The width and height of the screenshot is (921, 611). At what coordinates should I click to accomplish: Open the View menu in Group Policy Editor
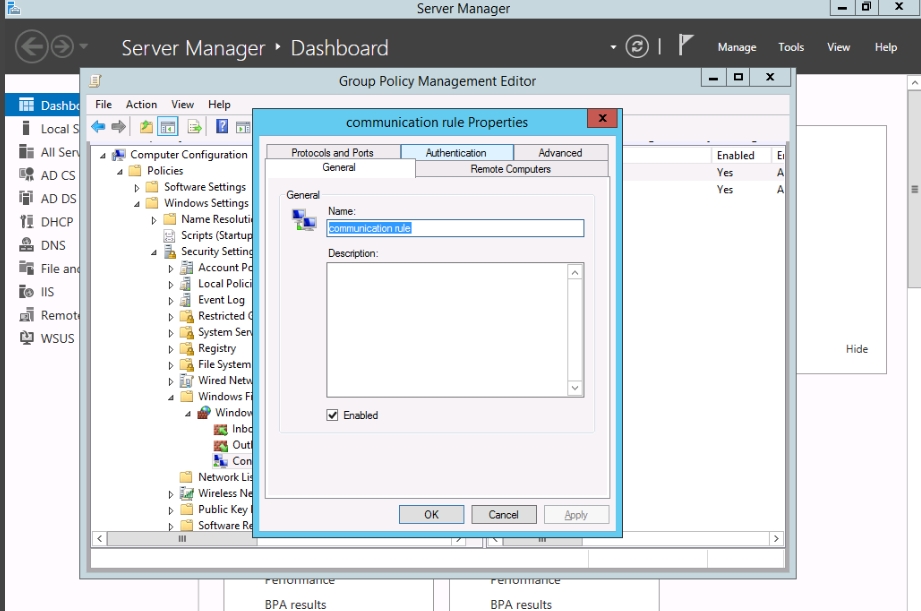click(183, 104)
